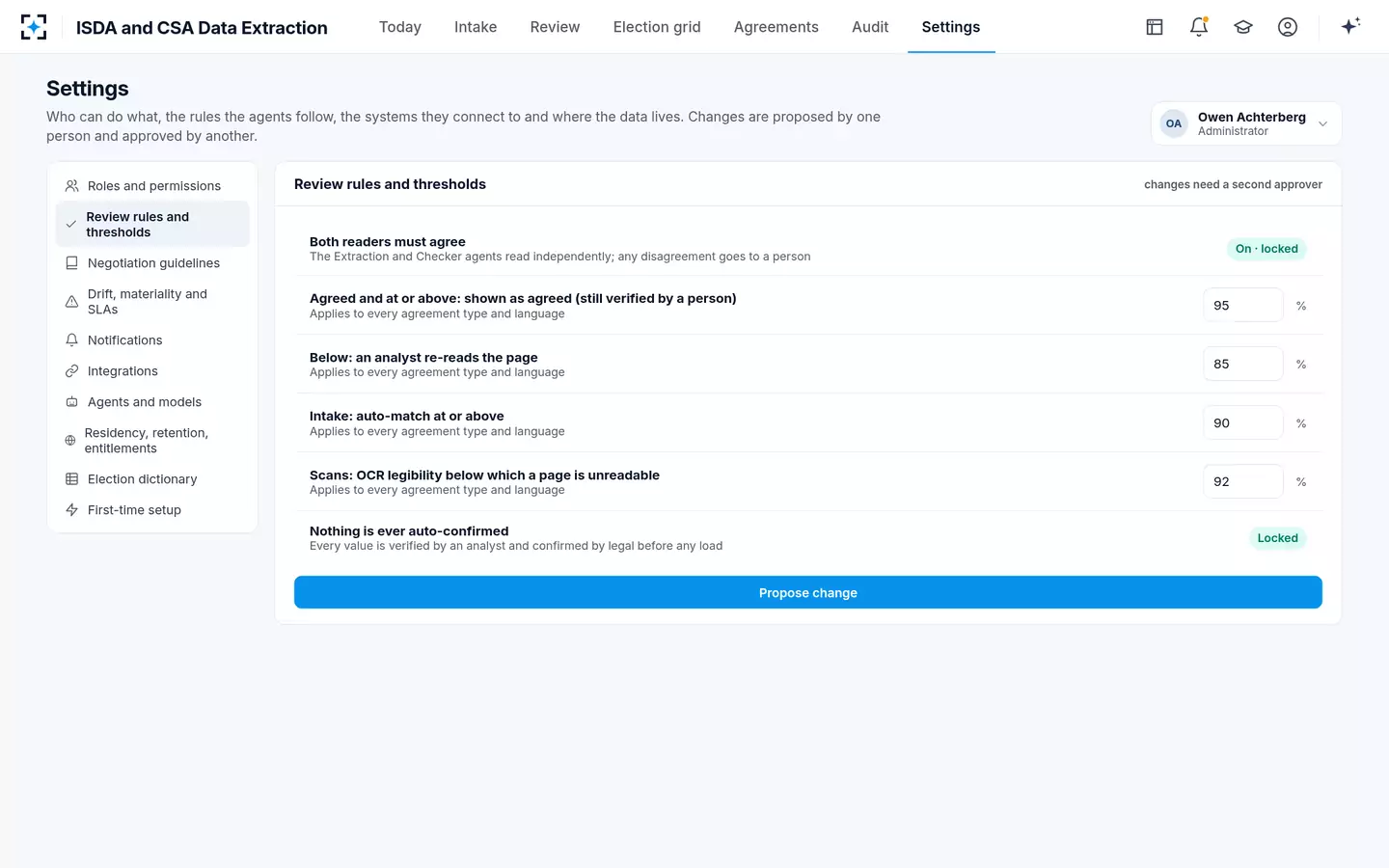Open Roles and permissions settings
The height and width of the screenshot is (868, 1389).
(x=152, y=186)
